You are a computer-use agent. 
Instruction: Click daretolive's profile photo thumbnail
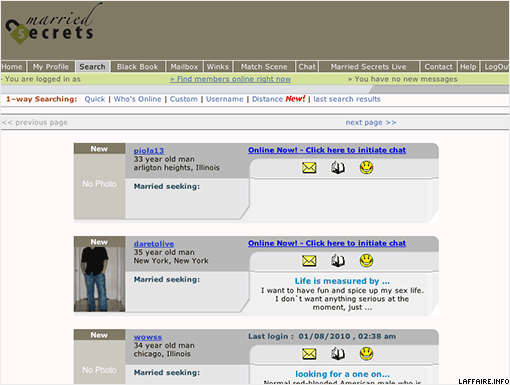pos(99,279)
